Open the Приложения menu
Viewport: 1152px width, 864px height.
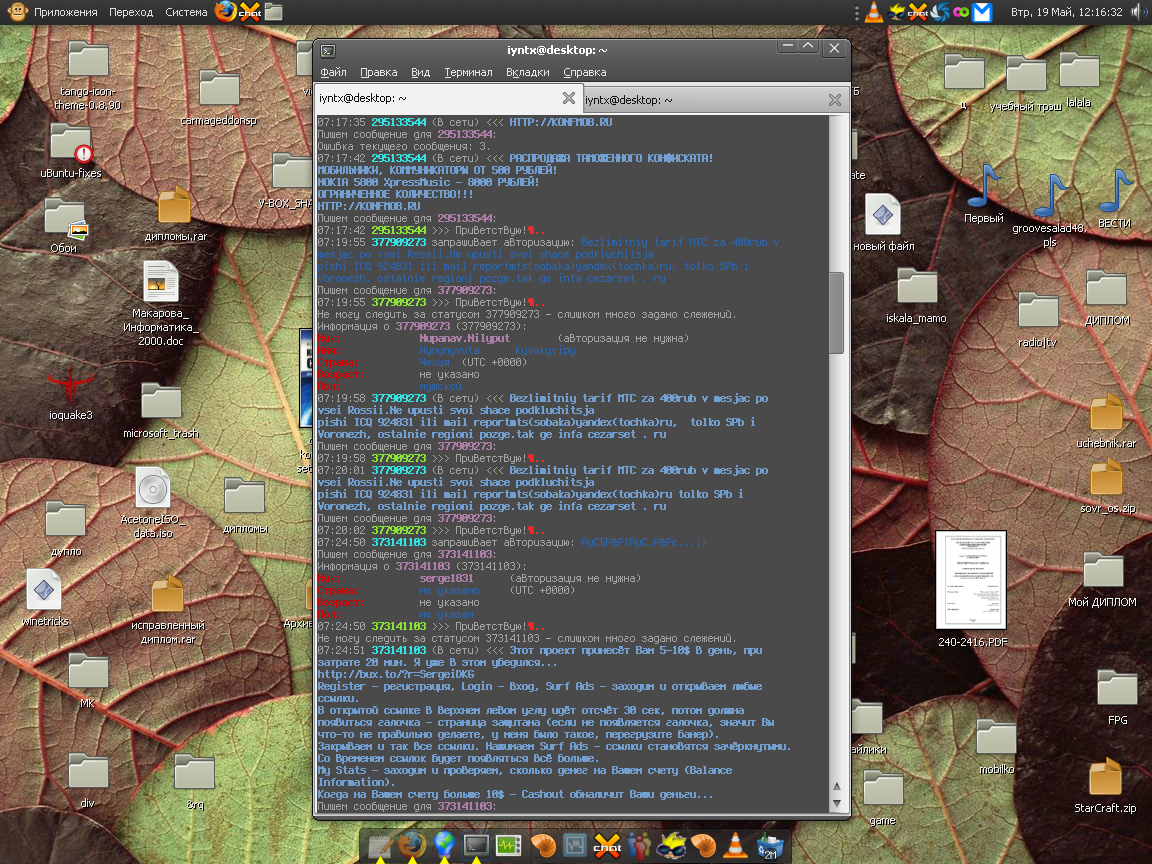(65, 12)
